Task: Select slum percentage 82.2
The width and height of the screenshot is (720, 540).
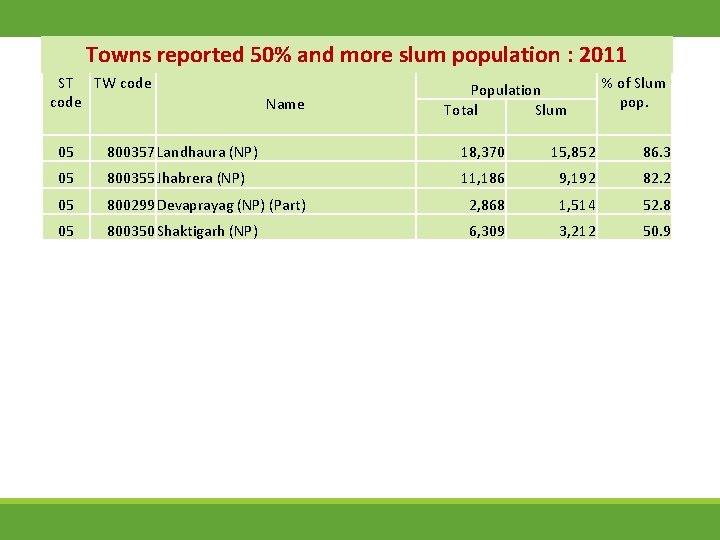Action: point(657,178)
